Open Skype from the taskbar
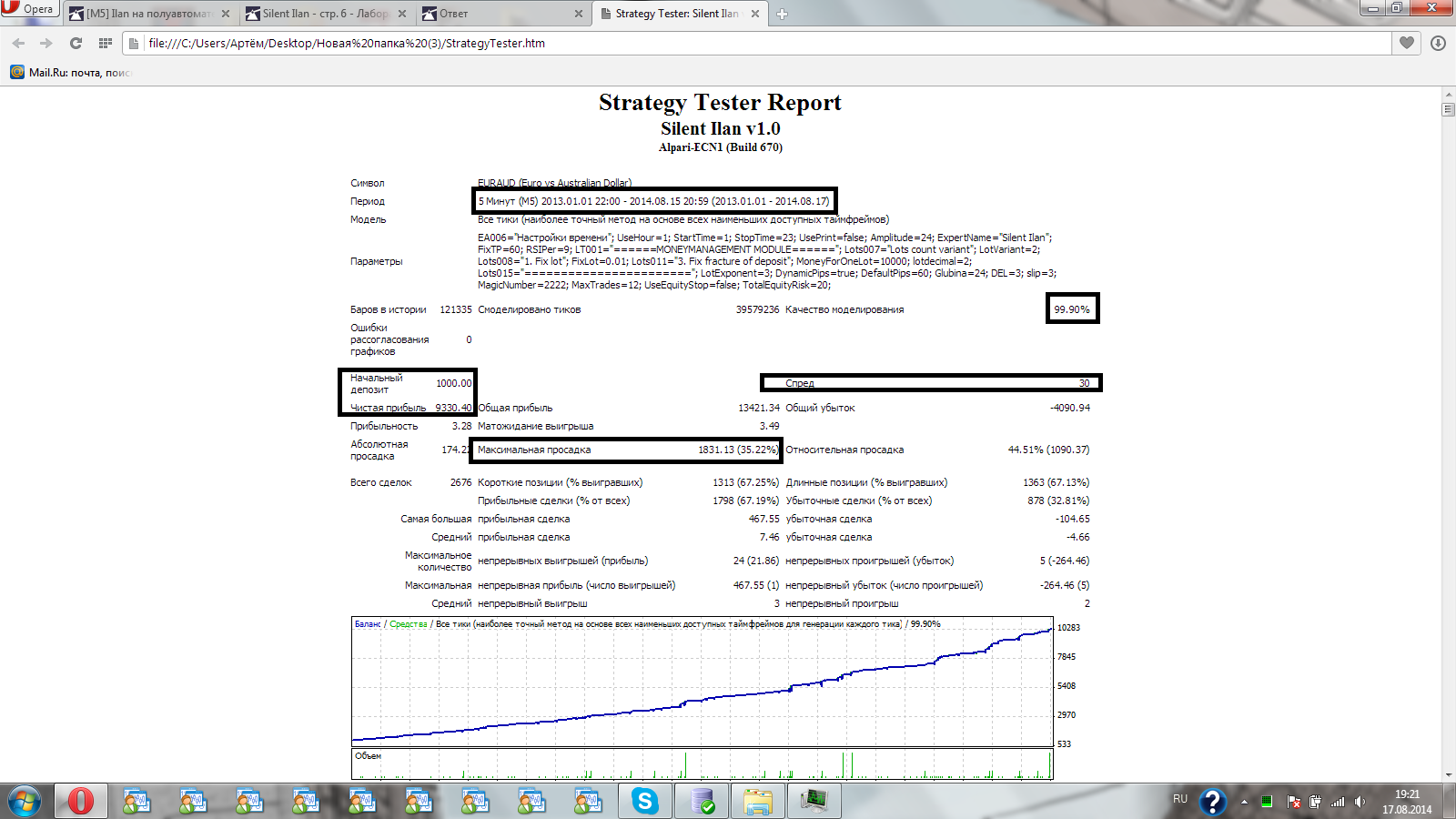Image resolution: width=1456 pixels, height=819 pixels. (x=645, y=801)
